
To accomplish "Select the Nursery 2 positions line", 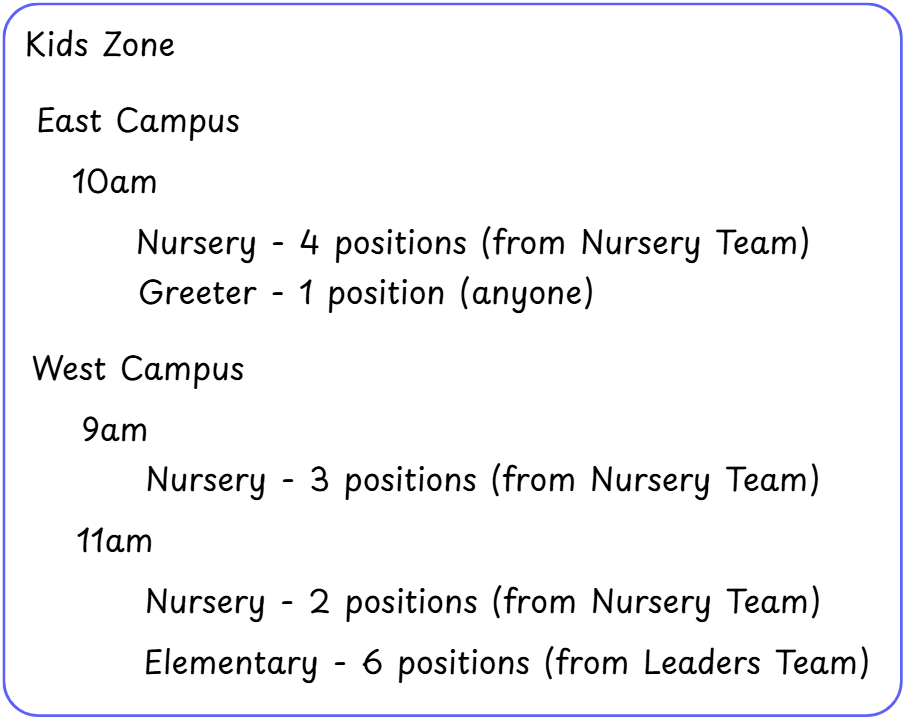I will 482,602.
